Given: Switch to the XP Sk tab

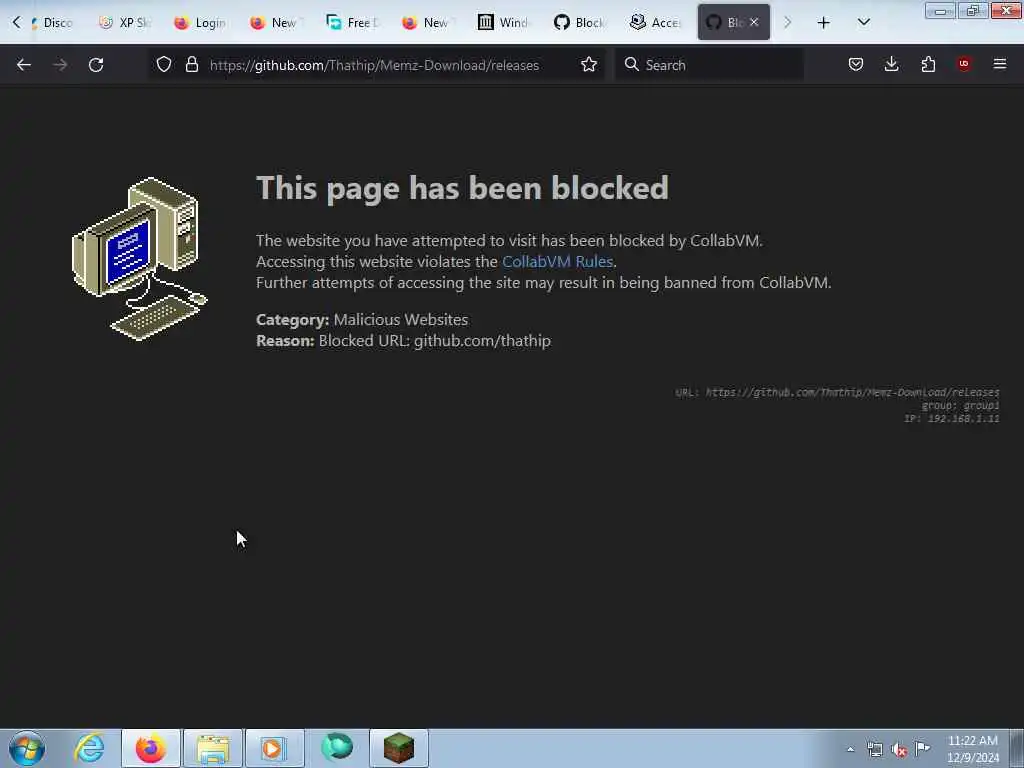Looking at the screenshot, I should click(125, 23).
